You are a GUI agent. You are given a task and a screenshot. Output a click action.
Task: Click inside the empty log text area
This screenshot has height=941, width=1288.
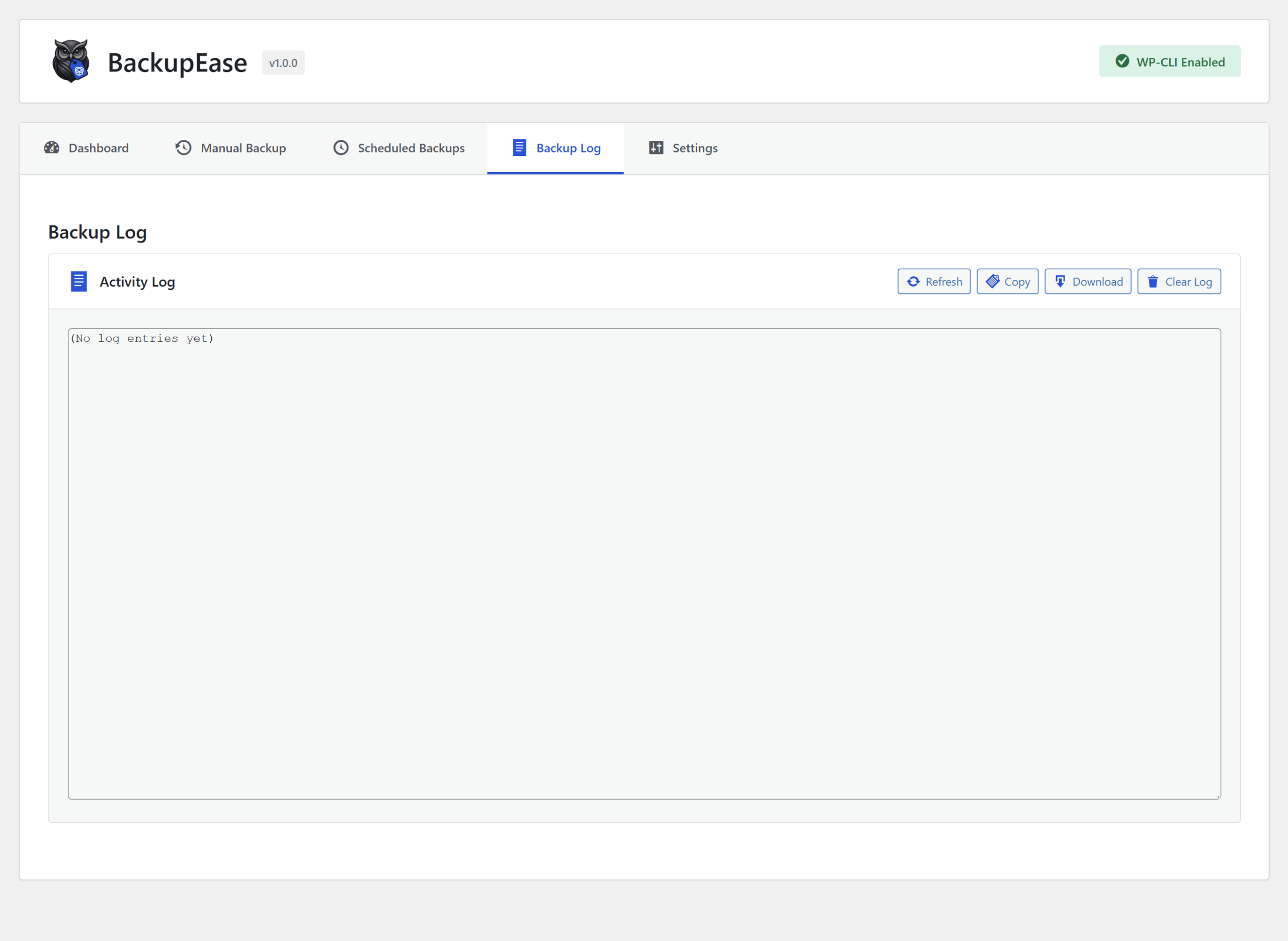(643, 564)
